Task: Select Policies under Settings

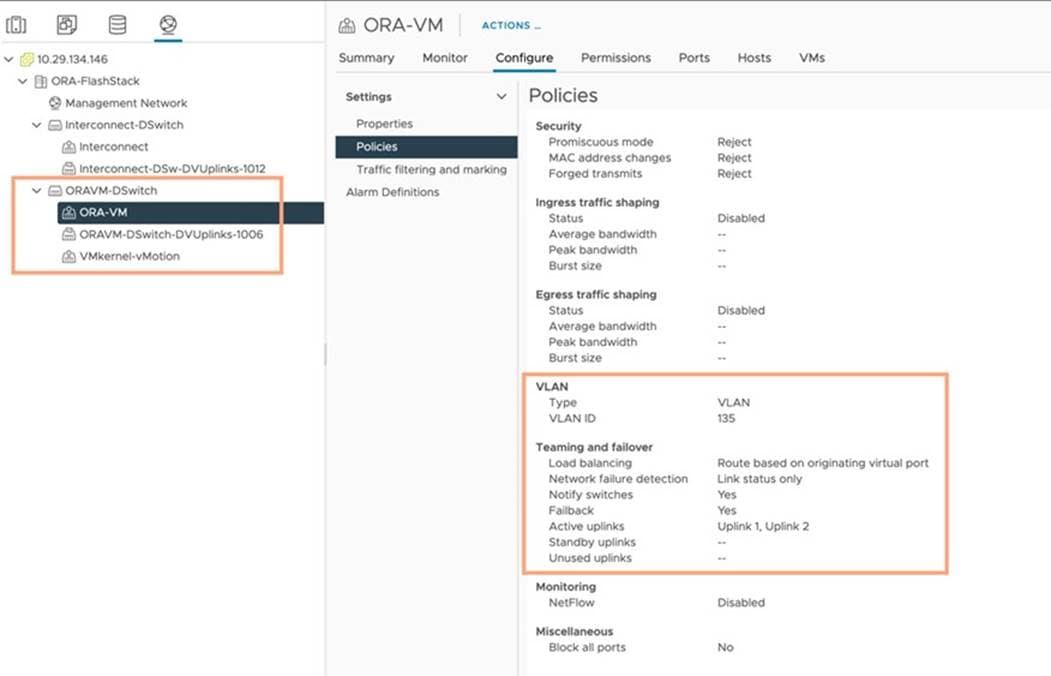Action: point(426,147)
